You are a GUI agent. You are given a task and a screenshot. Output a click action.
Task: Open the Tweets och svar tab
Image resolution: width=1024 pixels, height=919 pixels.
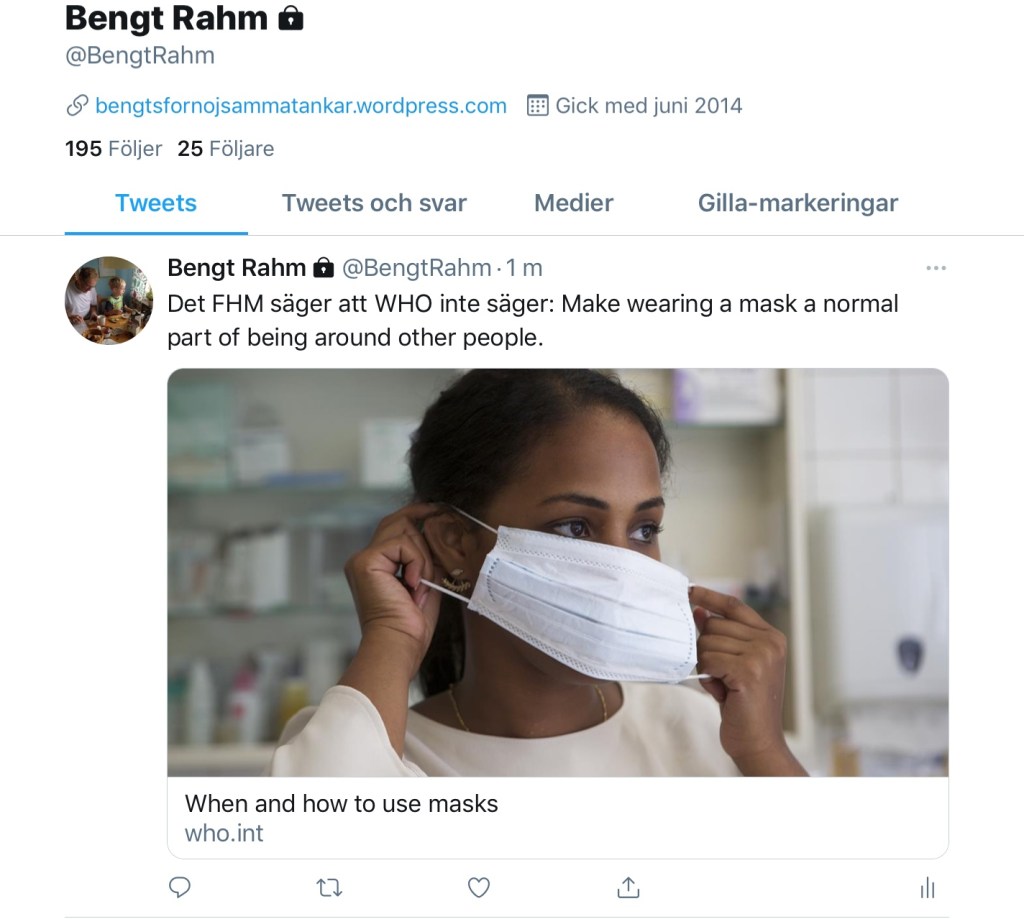coord(374,203)
